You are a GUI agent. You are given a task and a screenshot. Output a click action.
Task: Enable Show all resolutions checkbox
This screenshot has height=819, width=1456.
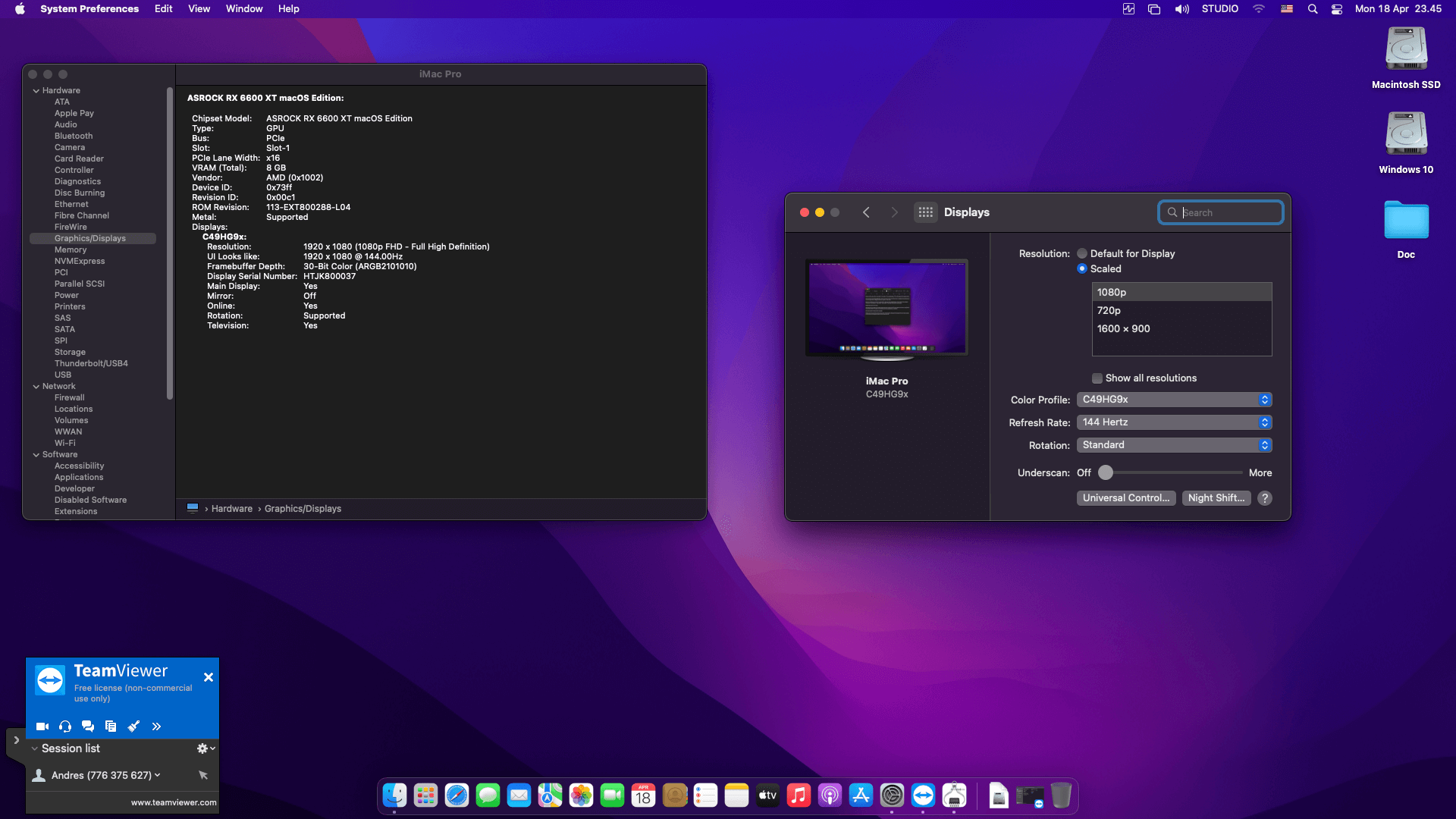(1097, 378)
